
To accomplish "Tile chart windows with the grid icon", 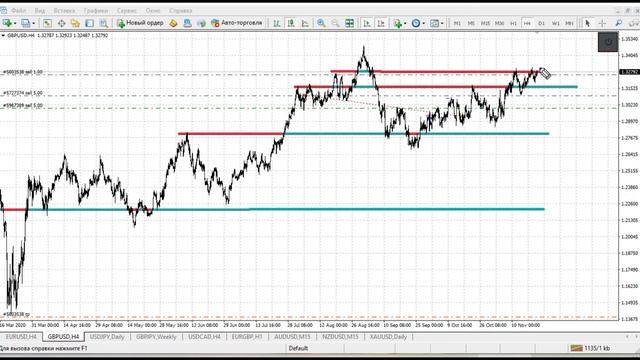I will point(349,23).
